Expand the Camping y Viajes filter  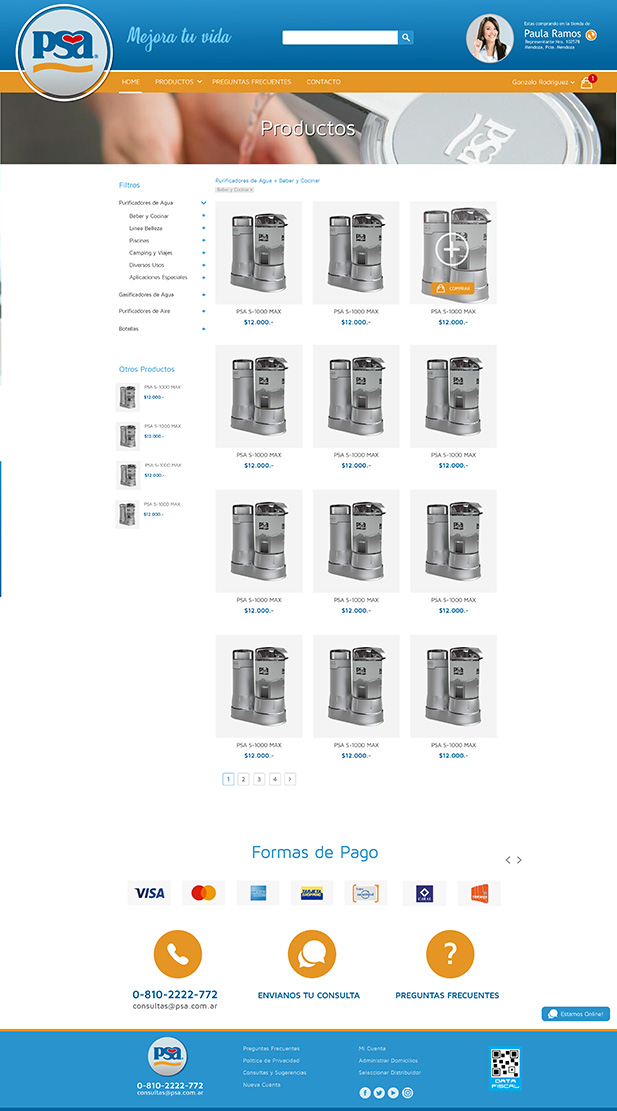pos(204,252)
